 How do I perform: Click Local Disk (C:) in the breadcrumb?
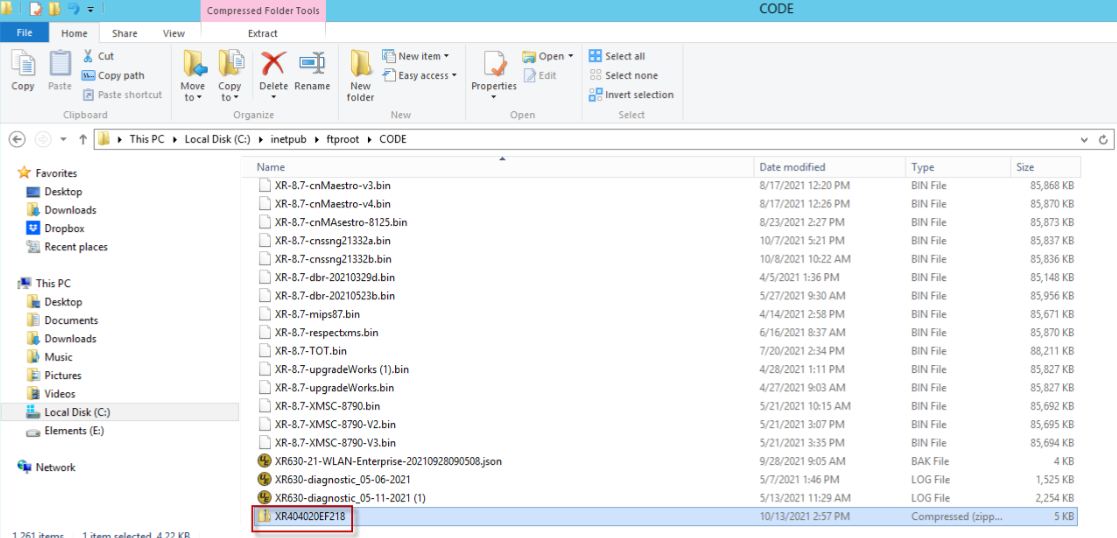tap(217, 140)
